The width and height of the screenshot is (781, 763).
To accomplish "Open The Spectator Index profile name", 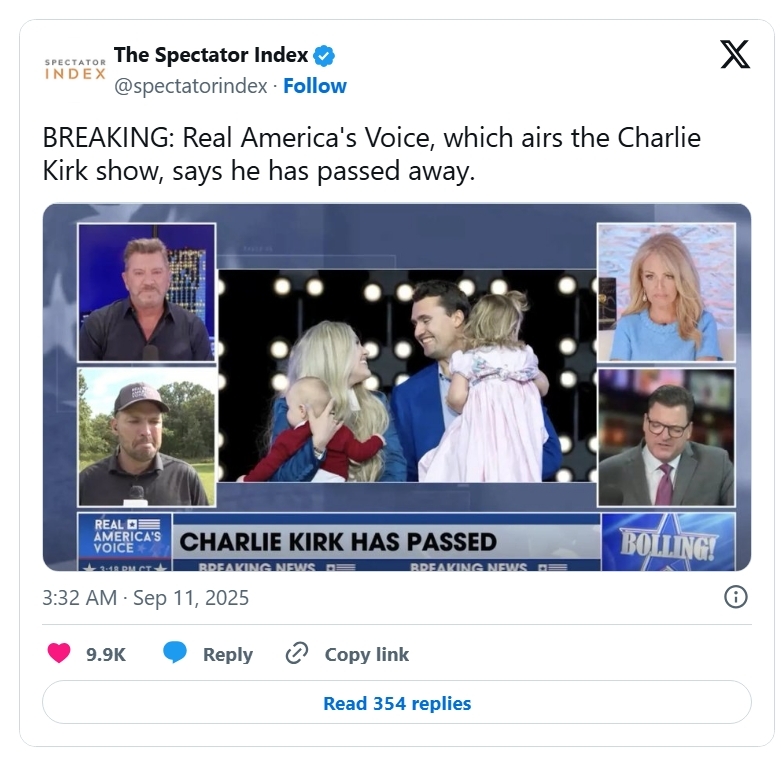I will coord(211,55).
